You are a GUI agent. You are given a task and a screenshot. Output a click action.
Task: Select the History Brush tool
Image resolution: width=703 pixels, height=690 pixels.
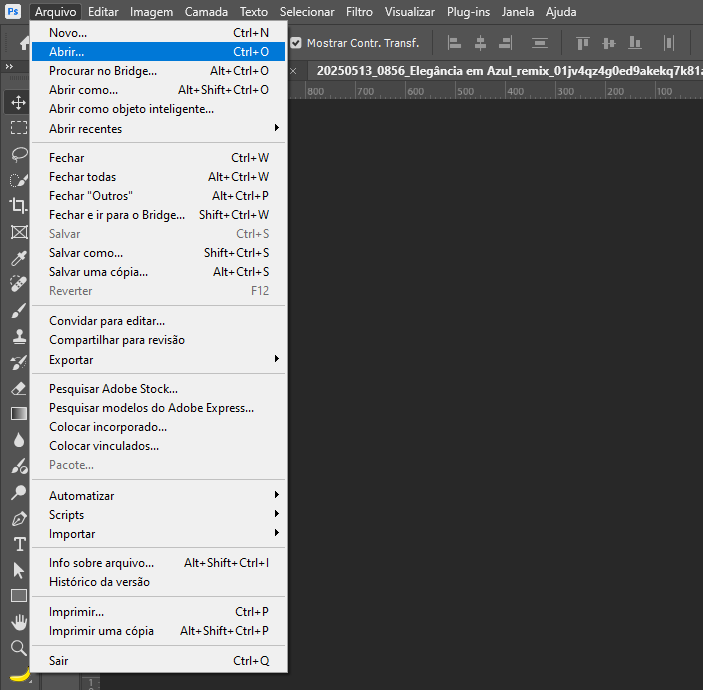[18, 362]
